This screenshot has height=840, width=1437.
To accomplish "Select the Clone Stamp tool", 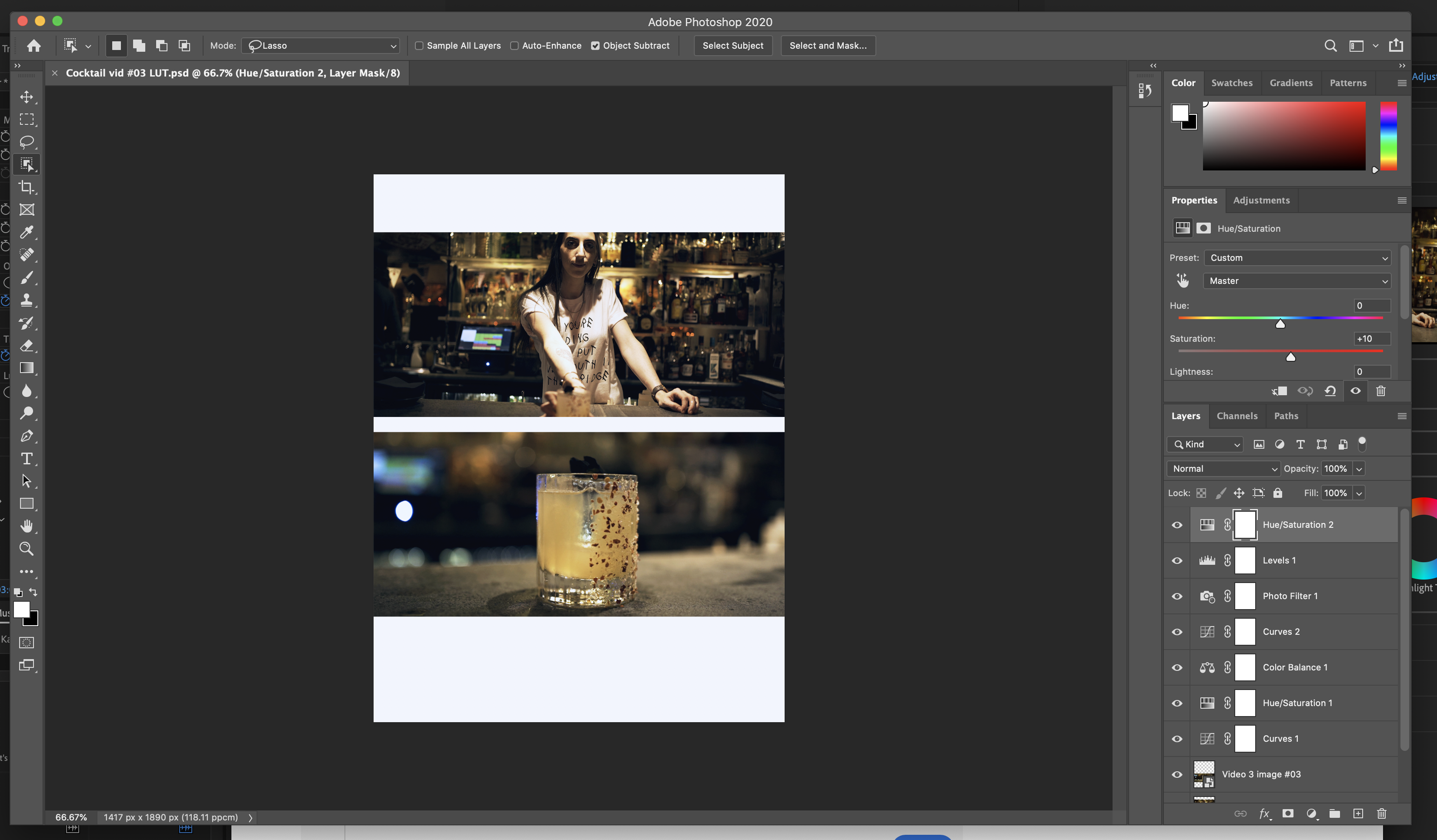I will [26, 300].
